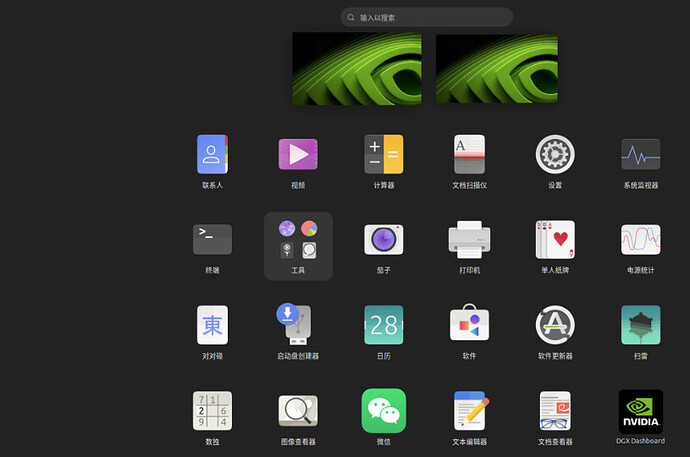Open the 日历 calendar app
Screen dimensions: 690x457
[x=383, y=325]
